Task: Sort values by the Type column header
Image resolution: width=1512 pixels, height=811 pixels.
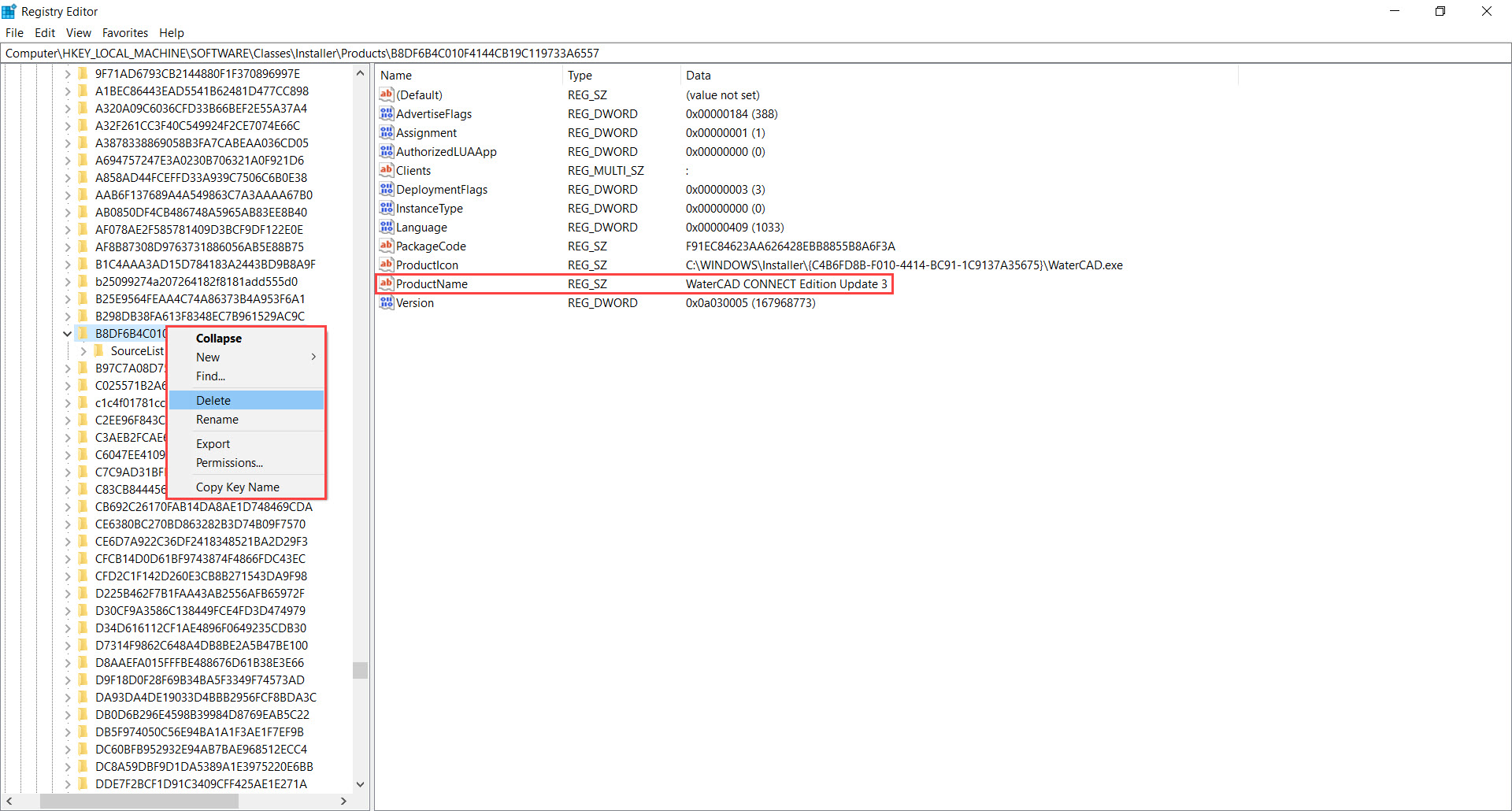Action: point(622,76)
